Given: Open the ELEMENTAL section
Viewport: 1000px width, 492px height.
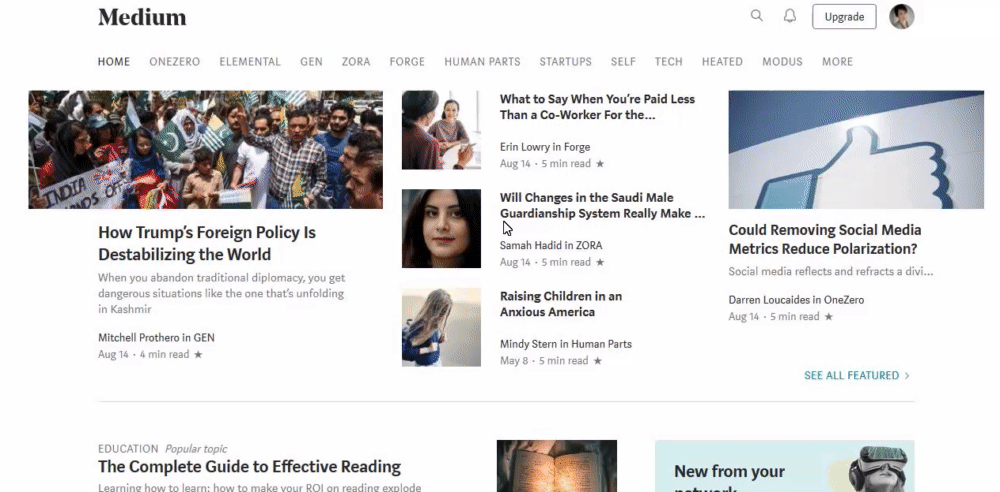Looking at the screenshot, I should (x=250, y=62).
